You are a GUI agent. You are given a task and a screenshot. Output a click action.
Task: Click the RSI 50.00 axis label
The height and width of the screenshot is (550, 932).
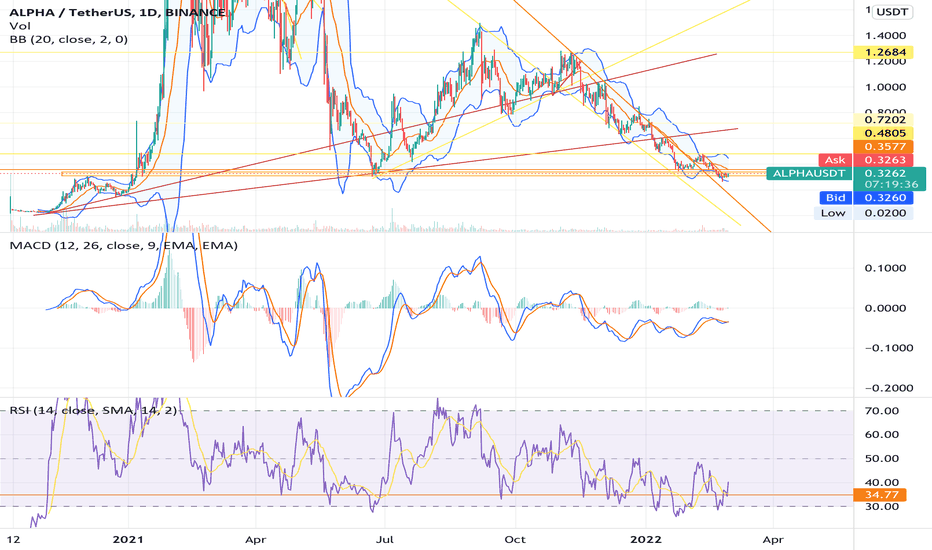coord(881,458)
